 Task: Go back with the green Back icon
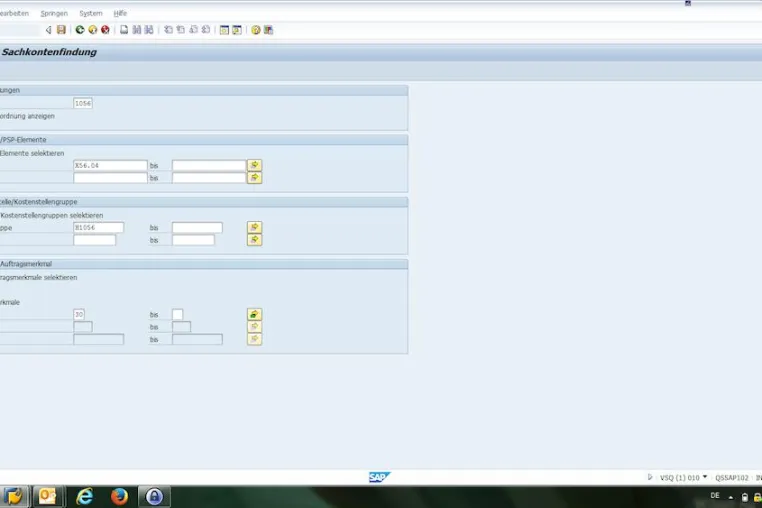pos(80,30)
